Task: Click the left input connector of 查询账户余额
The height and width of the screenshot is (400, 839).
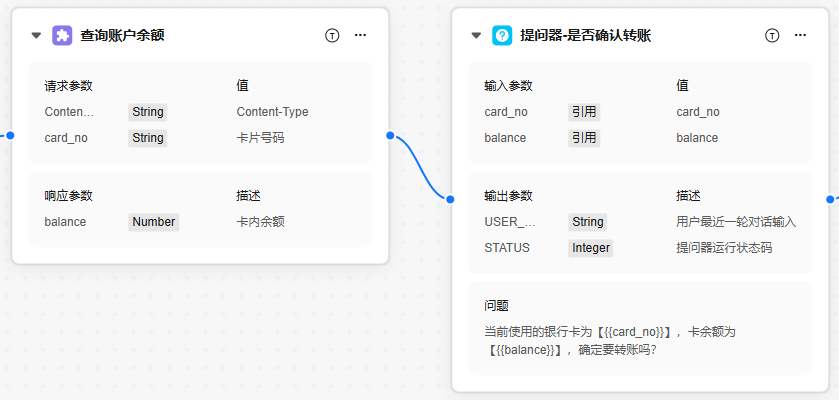Action: click(10, 136)
